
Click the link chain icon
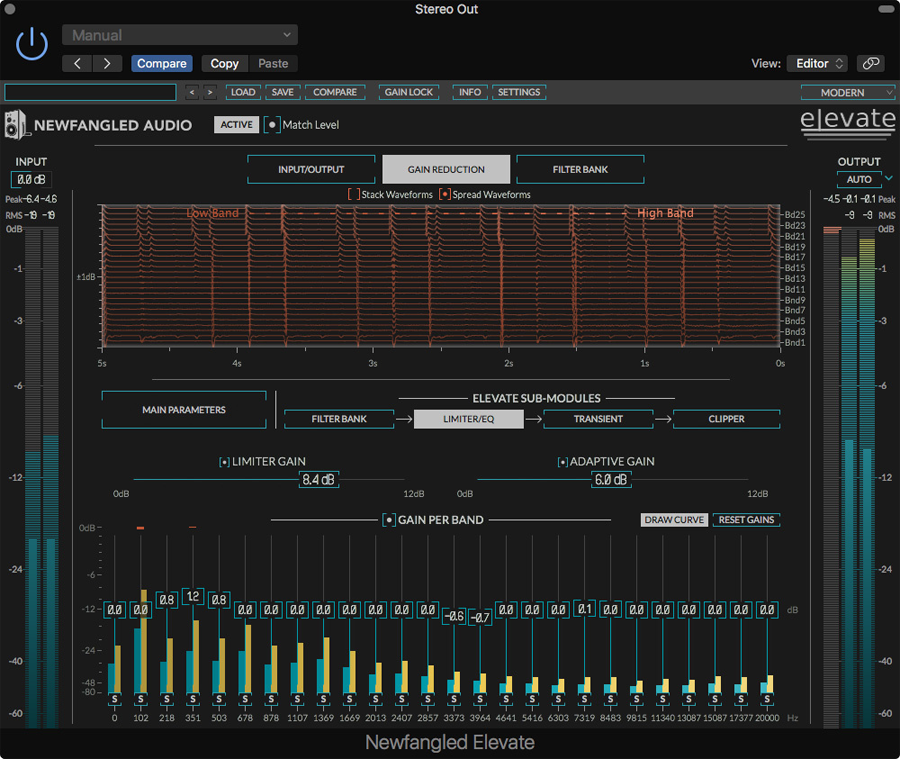[x=871, y=63]
